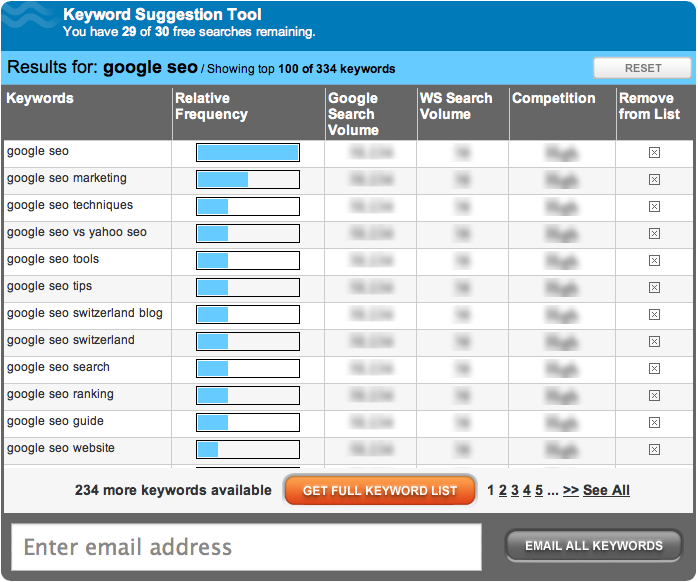Focus the Enter email address field

click(x=246, y=547)
